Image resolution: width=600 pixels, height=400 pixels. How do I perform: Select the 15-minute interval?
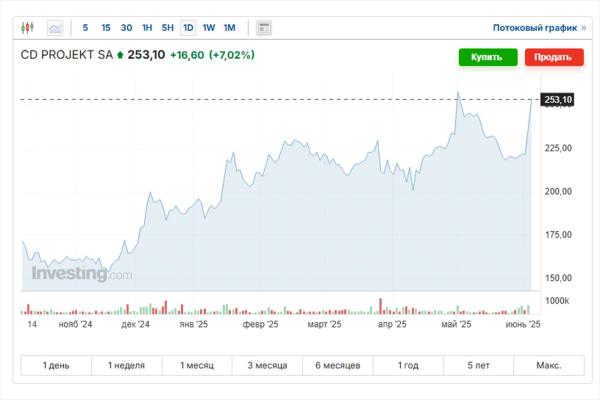click(x=106, y=28)
